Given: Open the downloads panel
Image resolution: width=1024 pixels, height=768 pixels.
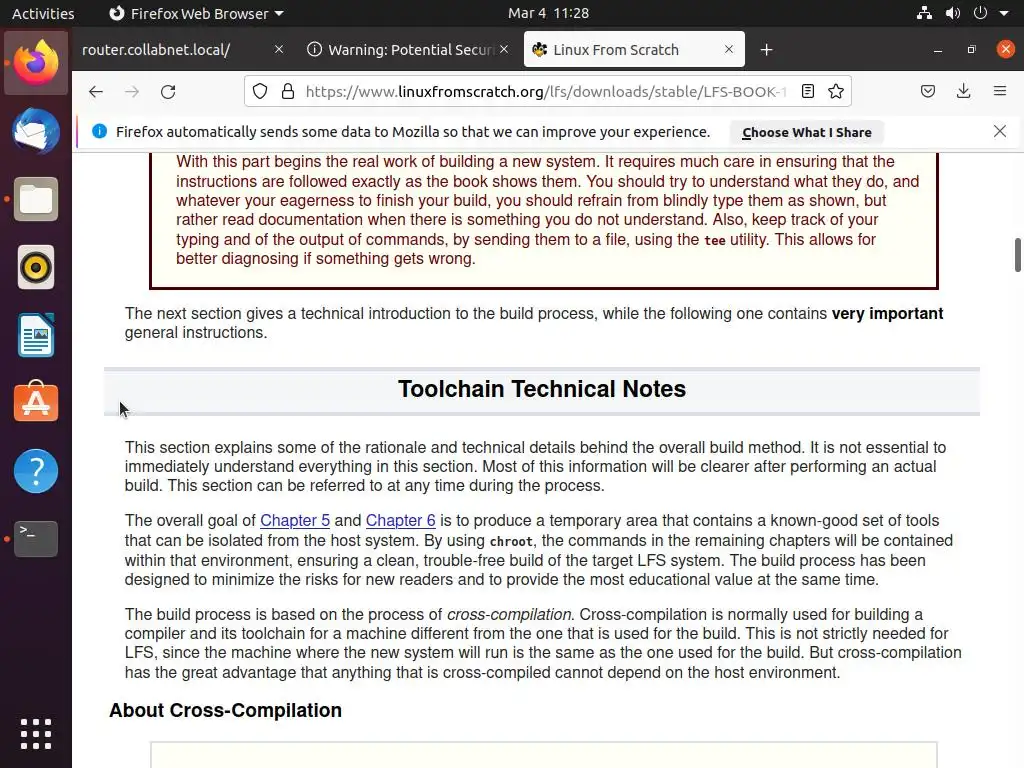Looking at the screenshot, I should (963, 91).
